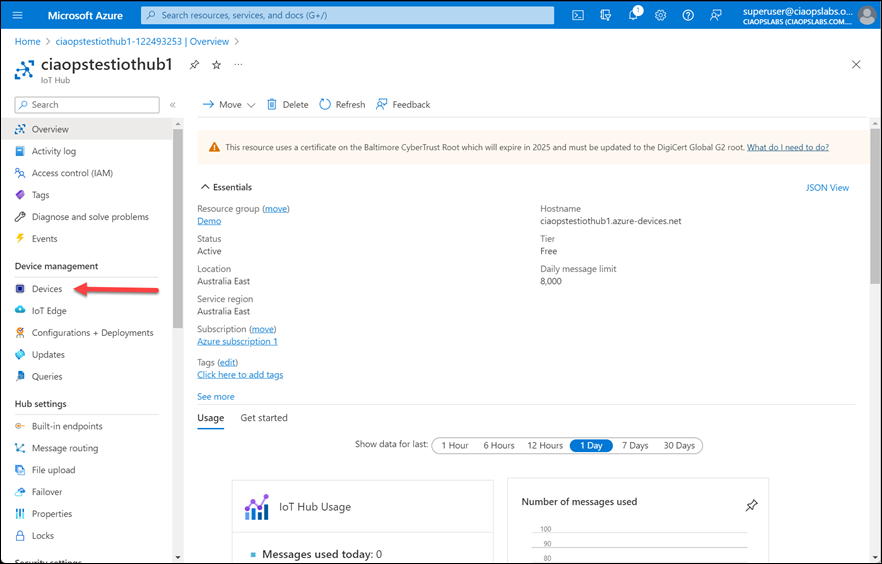Open the Cloud Shell icon in top bar
882x564 pixels.
[578, 15]
